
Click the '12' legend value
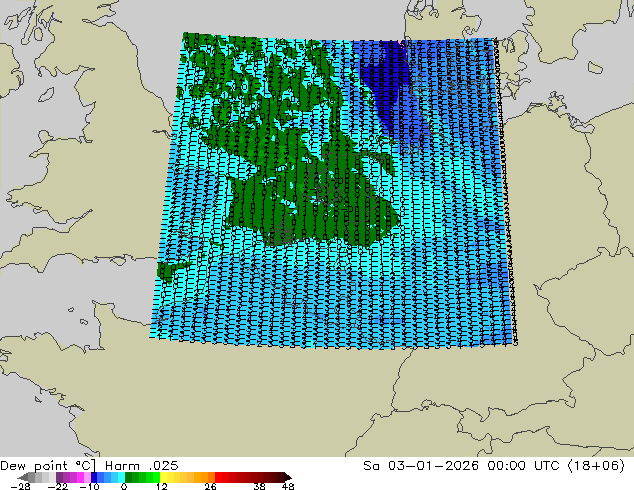pos(162,486)
